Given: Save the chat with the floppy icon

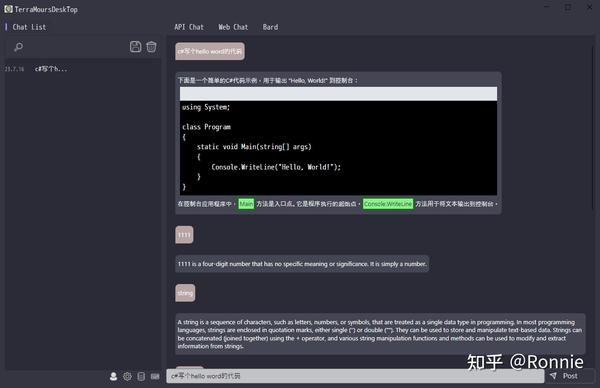Looking at the screenshot, I should [x=135, y=47].
